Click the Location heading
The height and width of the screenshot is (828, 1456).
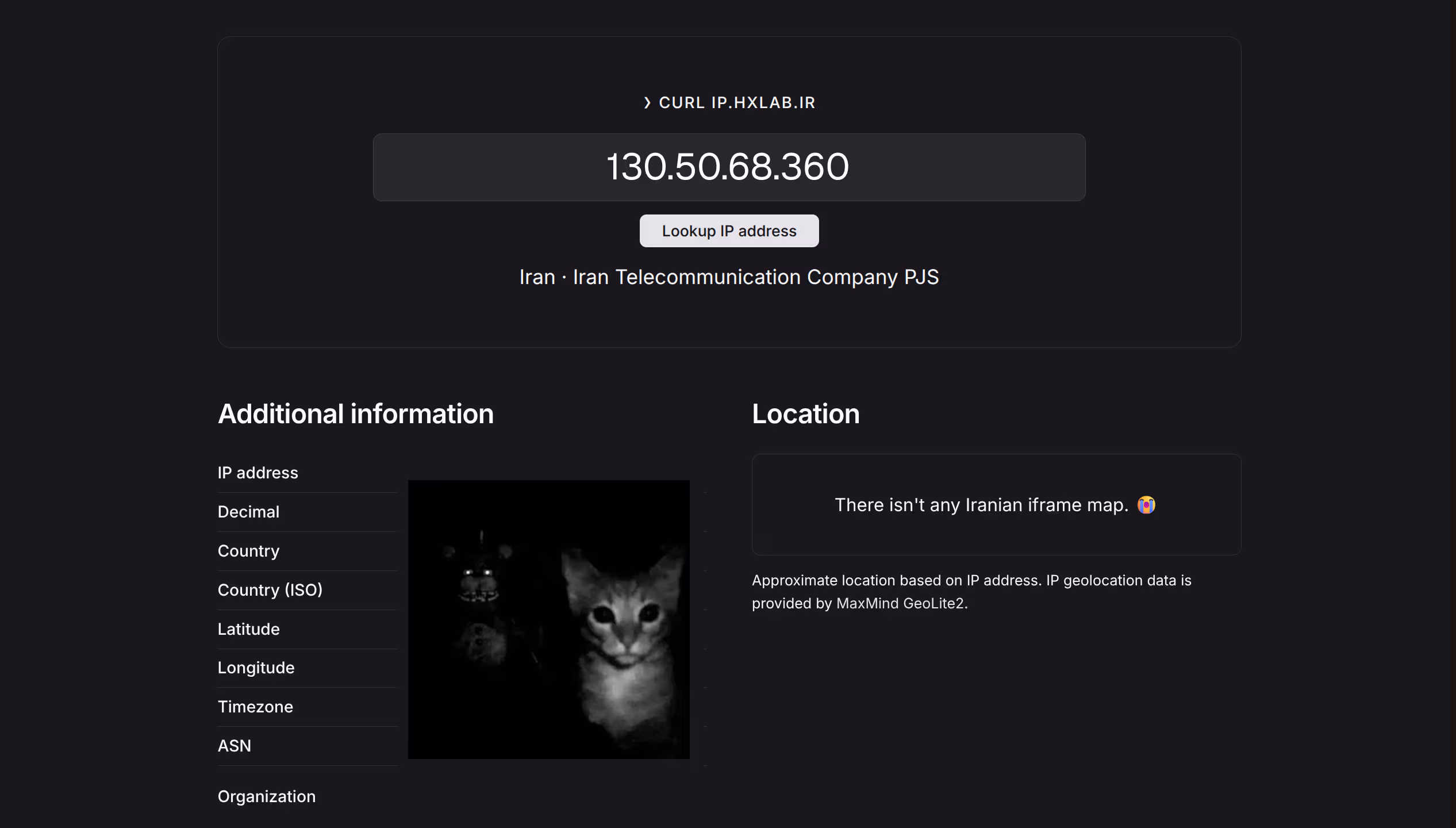click(806, 414)
